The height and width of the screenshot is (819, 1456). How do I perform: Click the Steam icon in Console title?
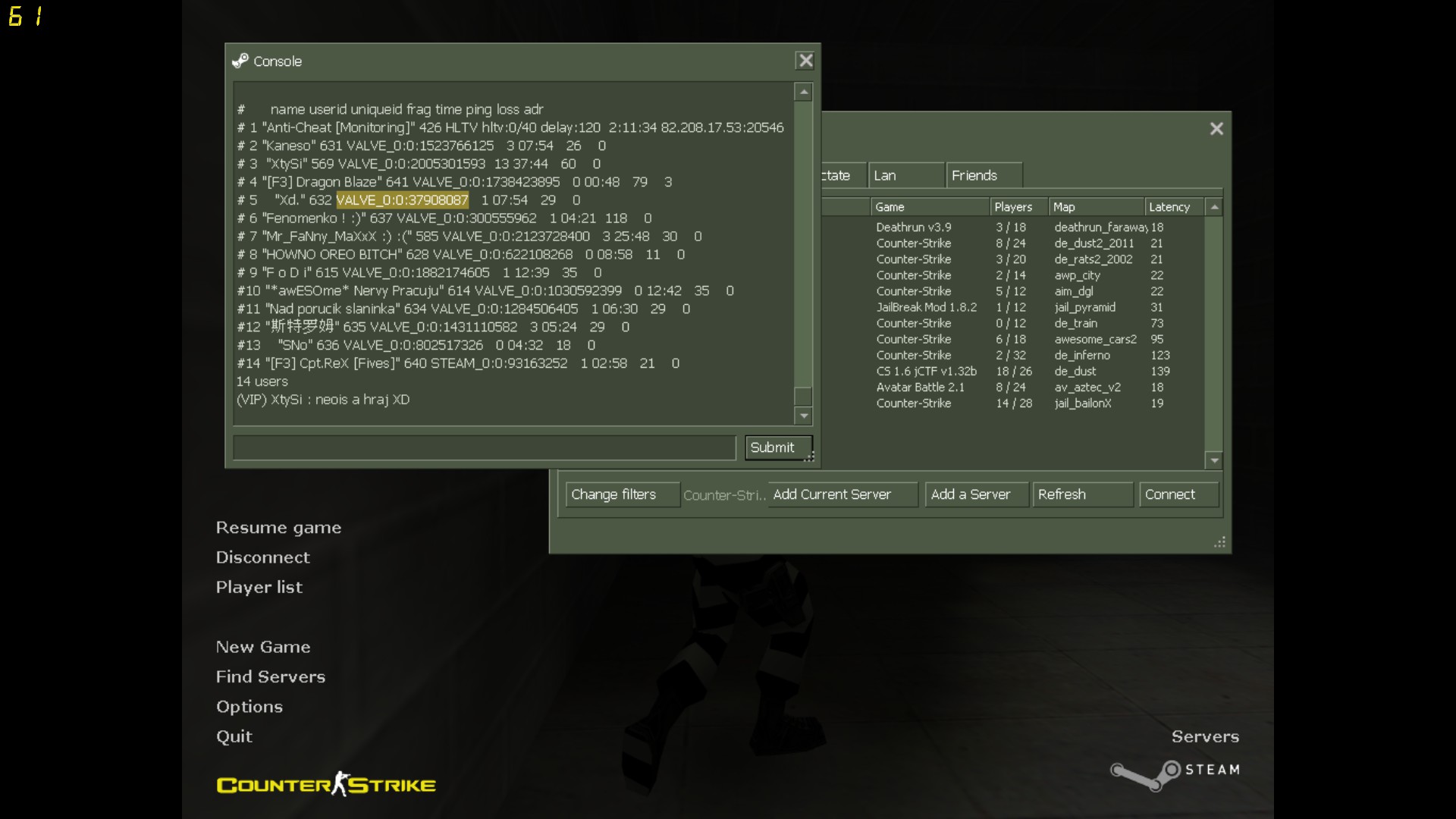click(x=240, y=61)
